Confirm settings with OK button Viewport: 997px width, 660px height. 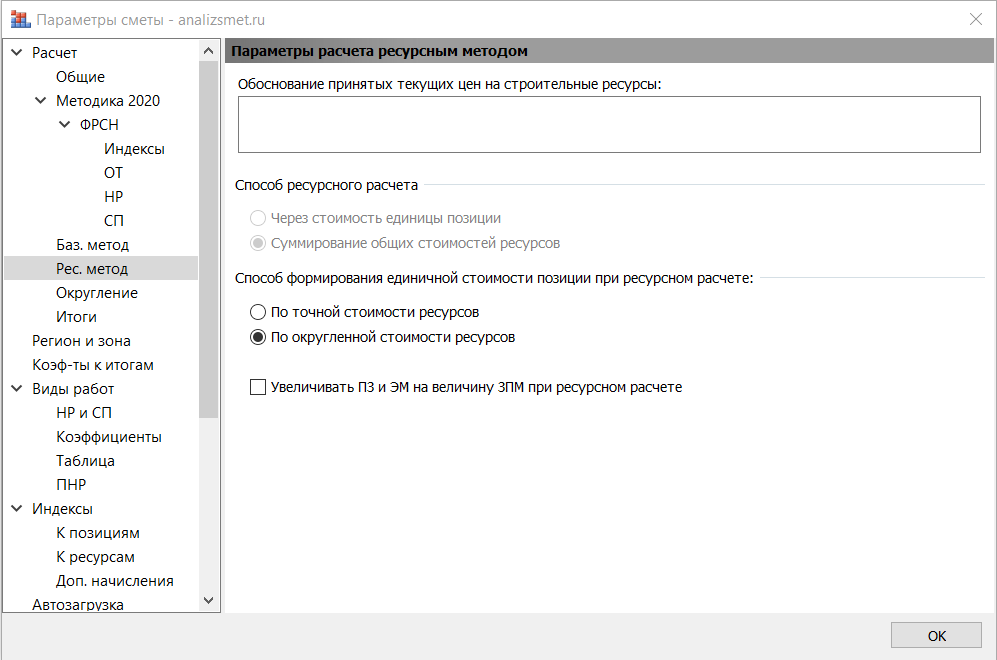936,635
